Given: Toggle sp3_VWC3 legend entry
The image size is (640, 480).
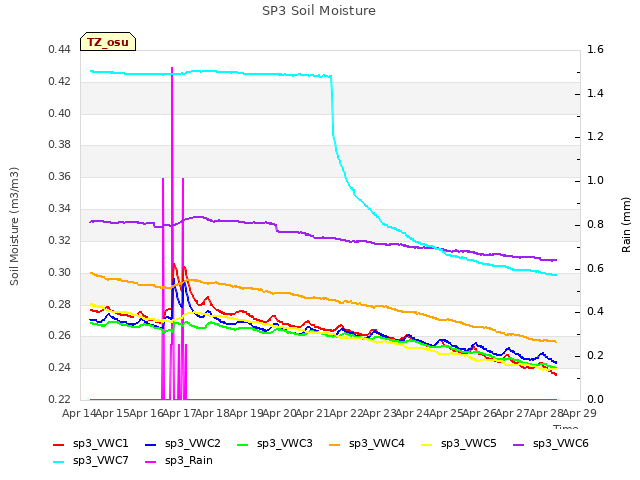Looking at the screenshot, I should pyautogui.click(x=275, y=444).
